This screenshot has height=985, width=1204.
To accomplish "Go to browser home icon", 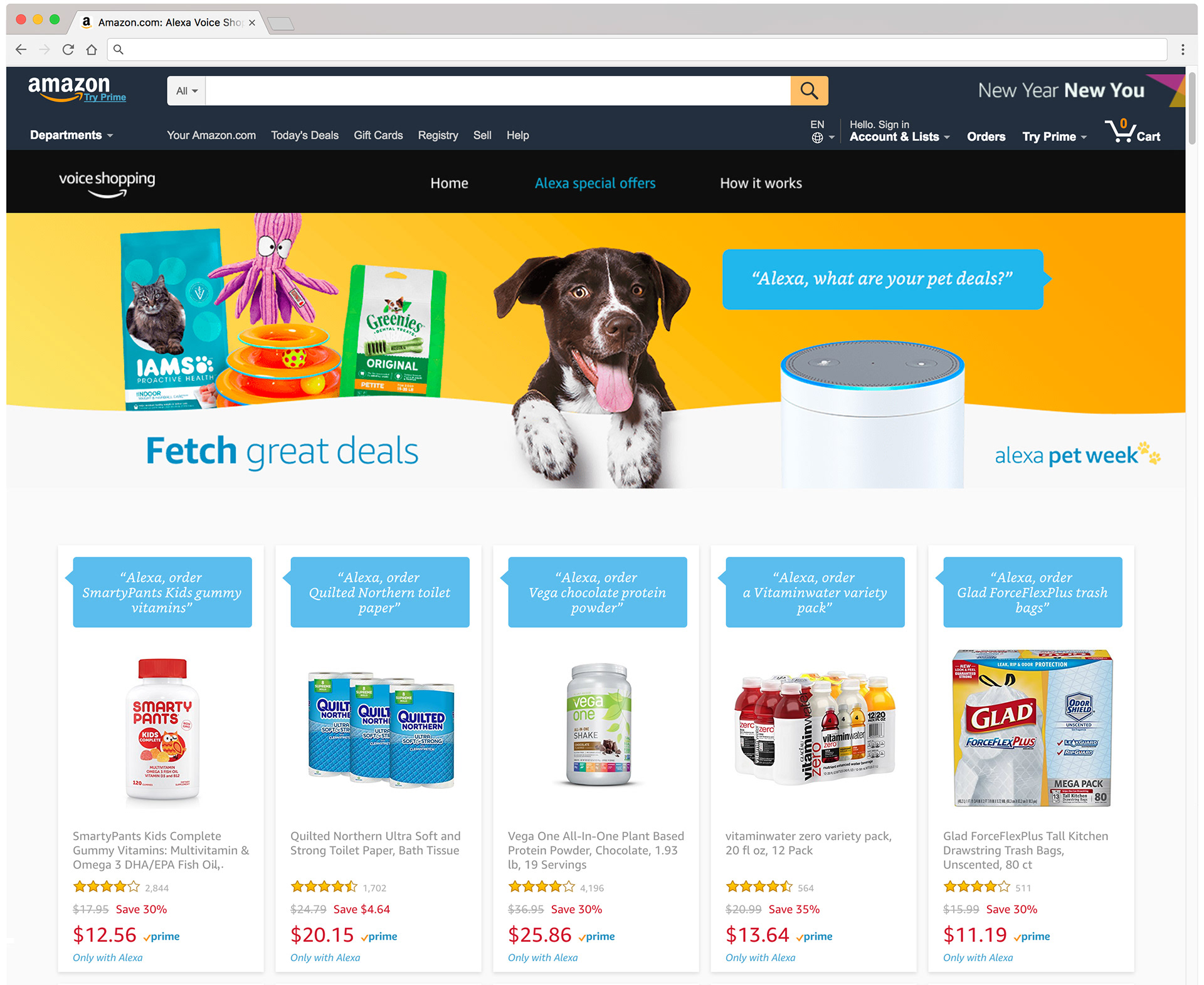I will [92, 50].
